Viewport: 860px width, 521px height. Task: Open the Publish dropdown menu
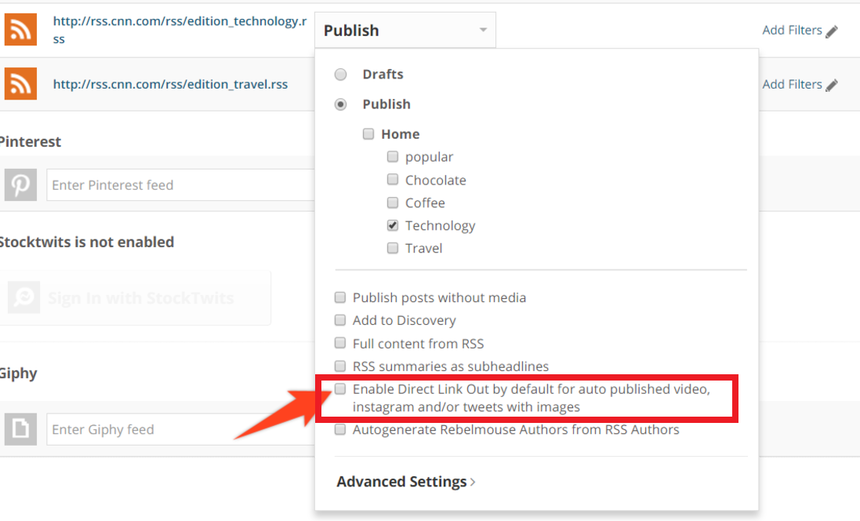pyautogui.click(x=405, y=31)
